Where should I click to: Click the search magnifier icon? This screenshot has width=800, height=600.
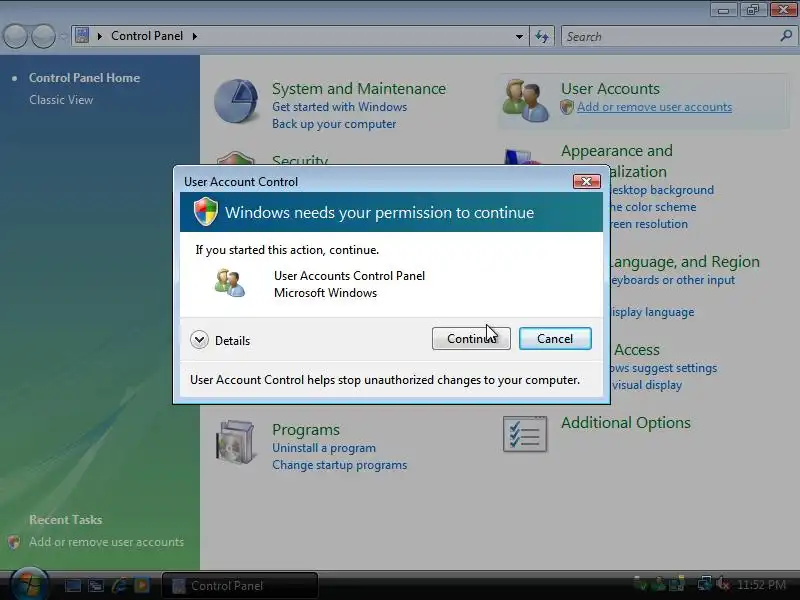[786, 36]
